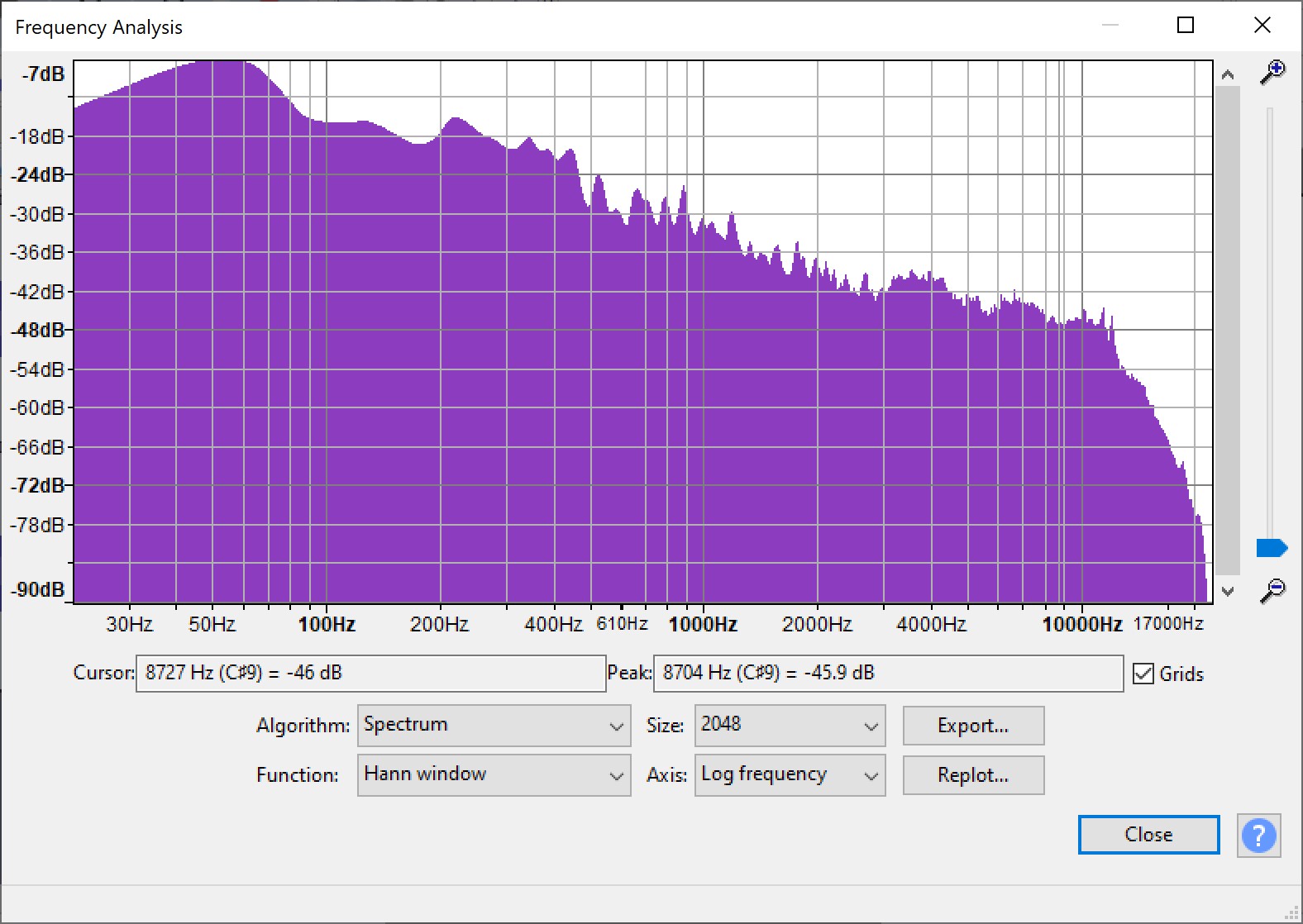1303x924 pixels.
Task: Open the Size dropdown showing 2048
Action: pyautogui.click(x=790, y=726)
